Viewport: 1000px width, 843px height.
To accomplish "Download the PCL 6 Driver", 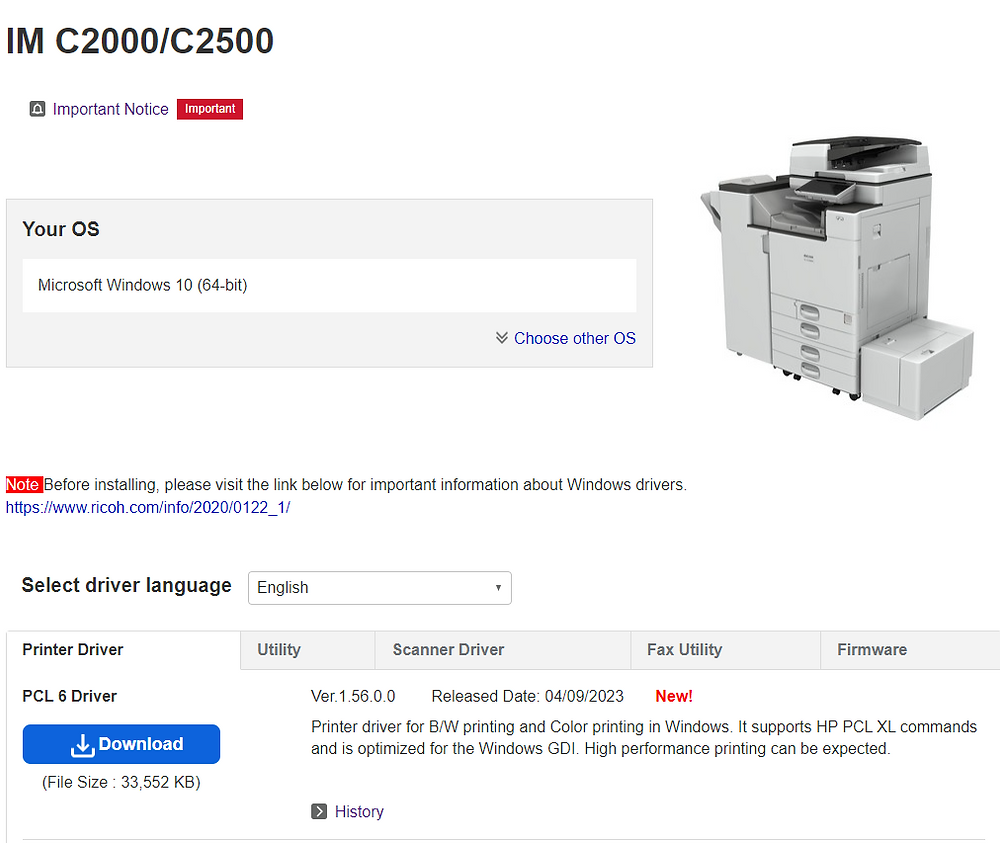I will [x=121, y=743].
